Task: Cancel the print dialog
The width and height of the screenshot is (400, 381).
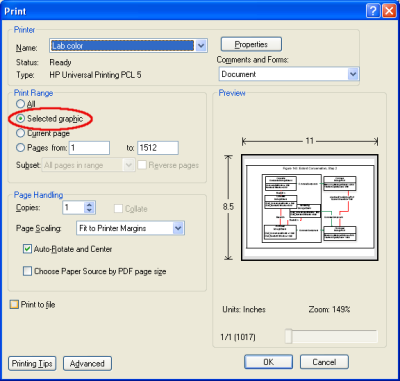Action: point(324,362)
